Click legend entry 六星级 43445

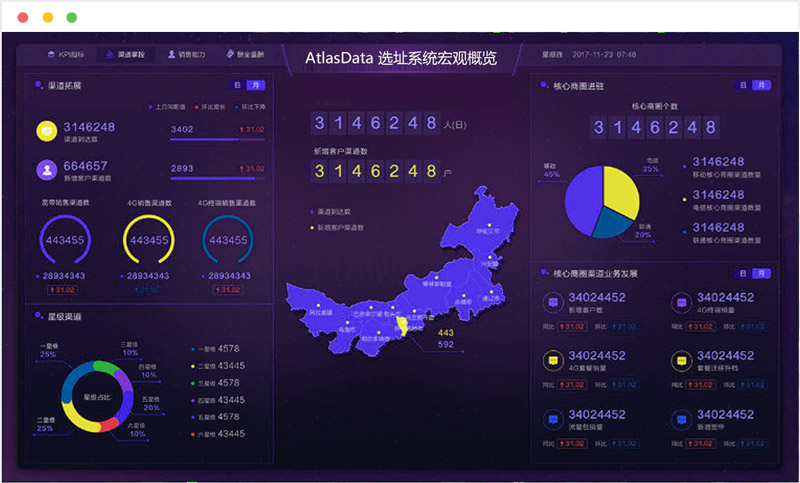[x=218, y=434]
